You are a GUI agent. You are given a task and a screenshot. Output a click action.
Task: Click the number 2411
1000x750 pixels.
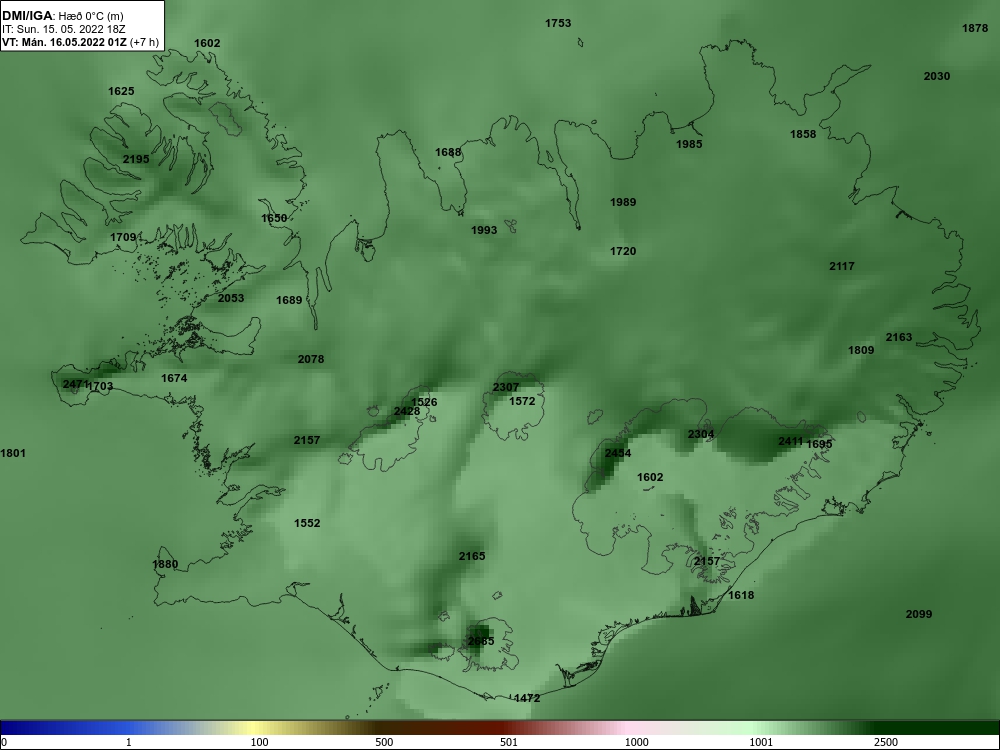pos(791,441)
